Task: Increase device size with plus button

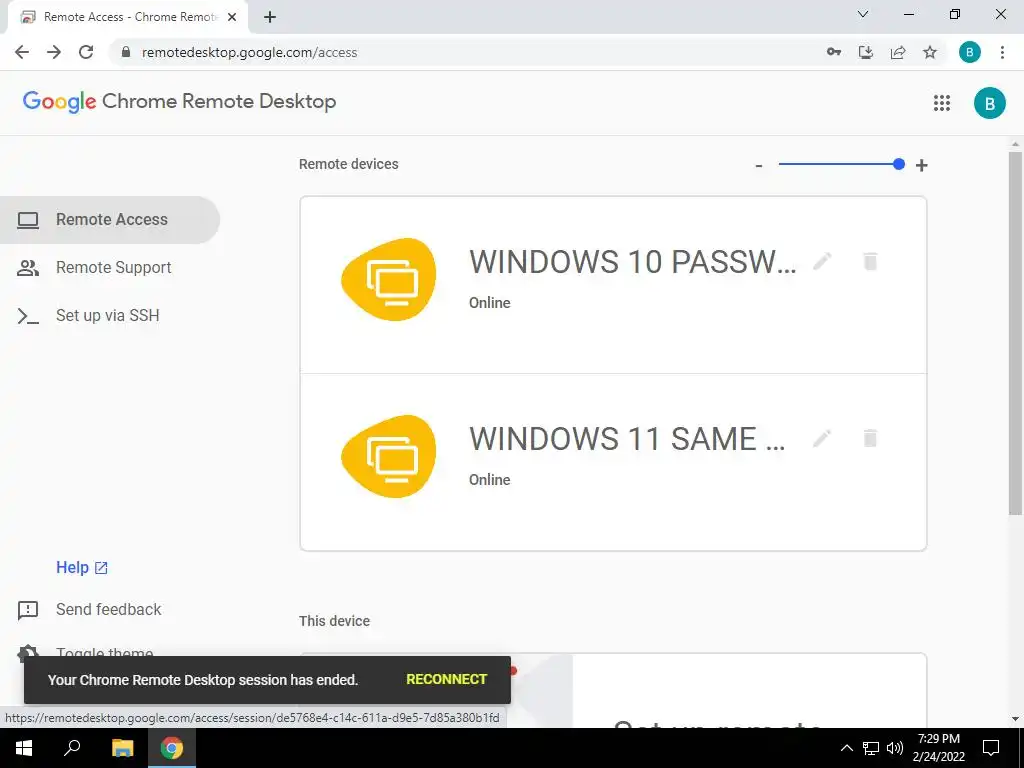Action: click(x=921, y=165)
